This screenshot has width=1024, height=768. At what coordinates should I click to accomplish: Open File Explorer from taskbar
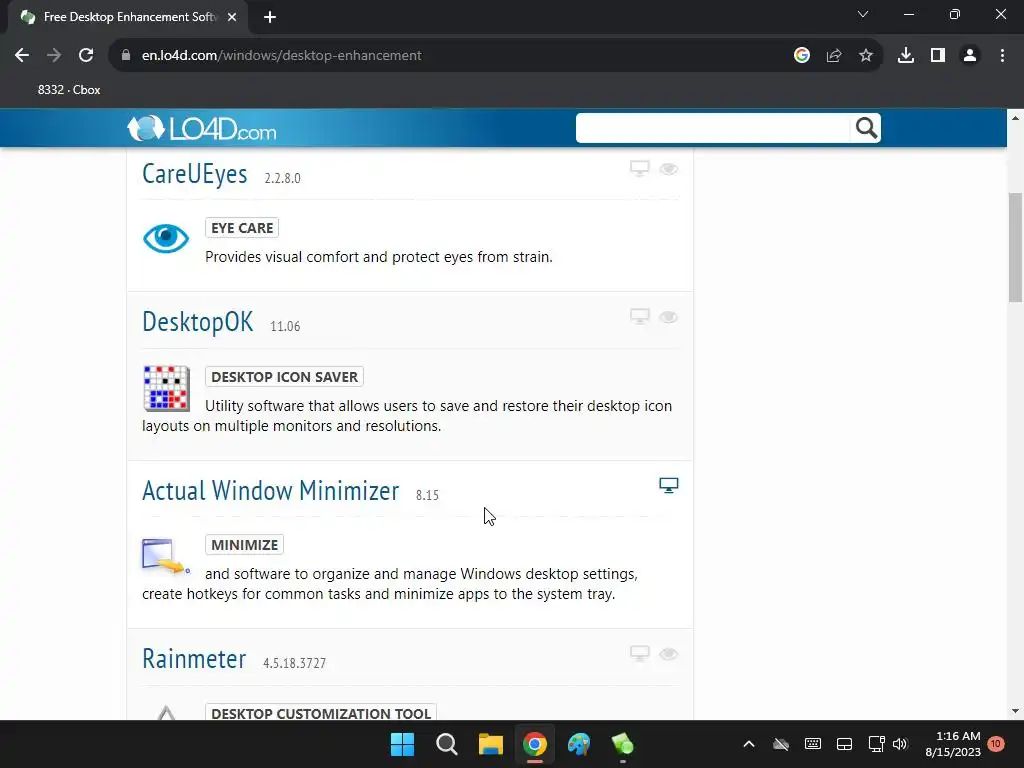click(x=490, y=744)
